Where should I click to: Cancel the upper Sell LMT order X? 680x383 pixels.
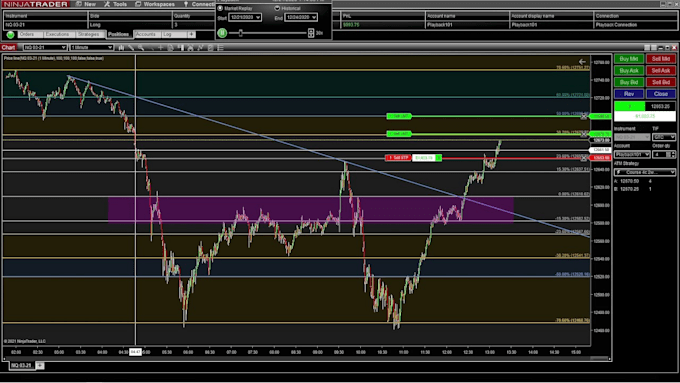pos(584,116)
